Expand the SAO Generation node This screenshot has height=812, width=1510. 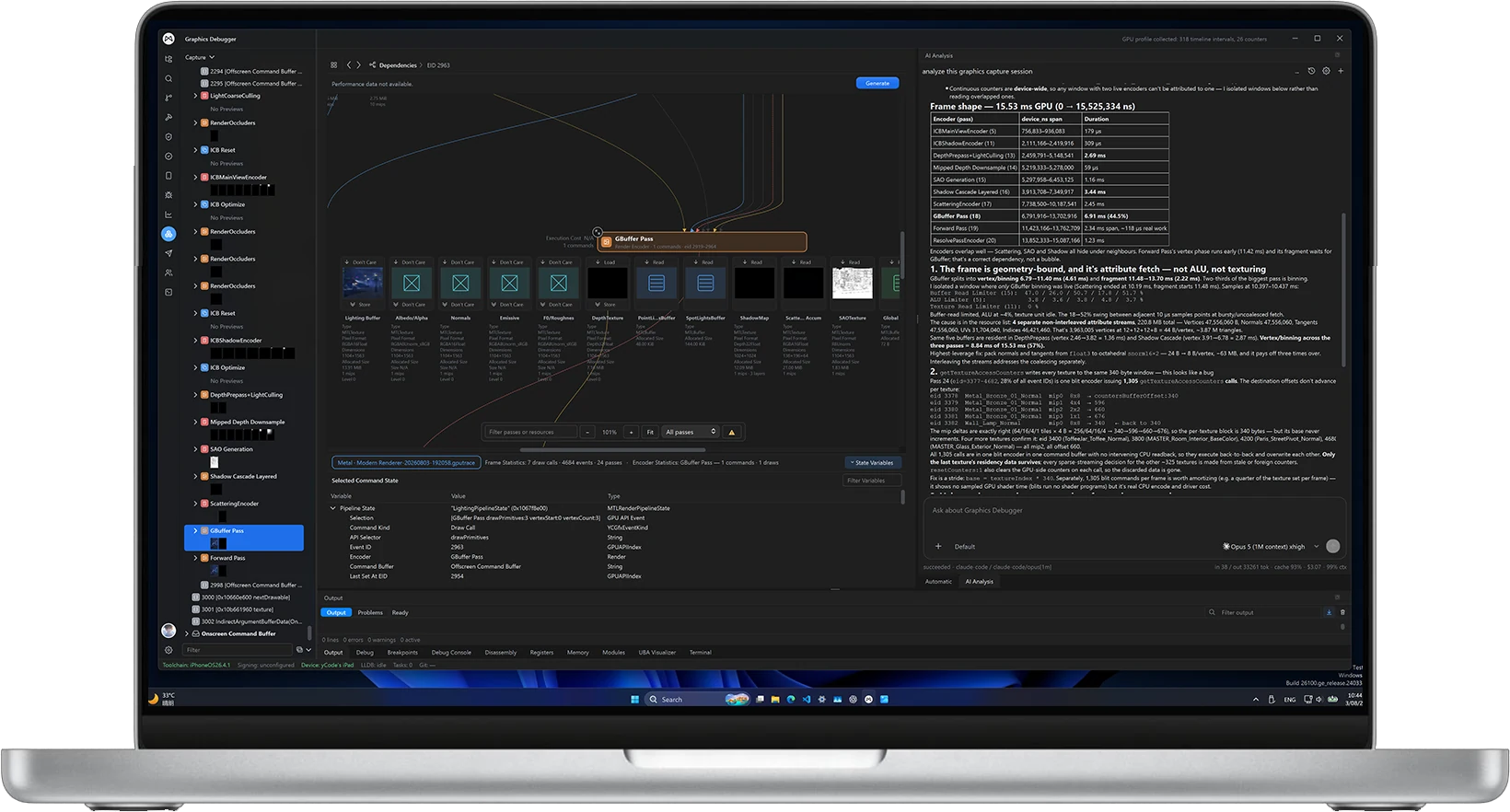point(195,449)
